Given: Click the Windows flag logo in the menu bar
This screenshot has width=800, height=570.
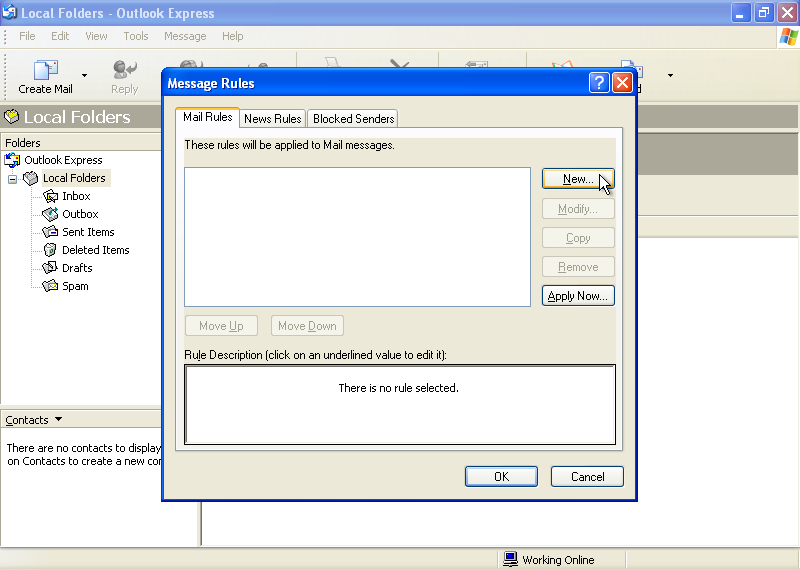Looking at the screenshot, I should (x=788, y=37).
